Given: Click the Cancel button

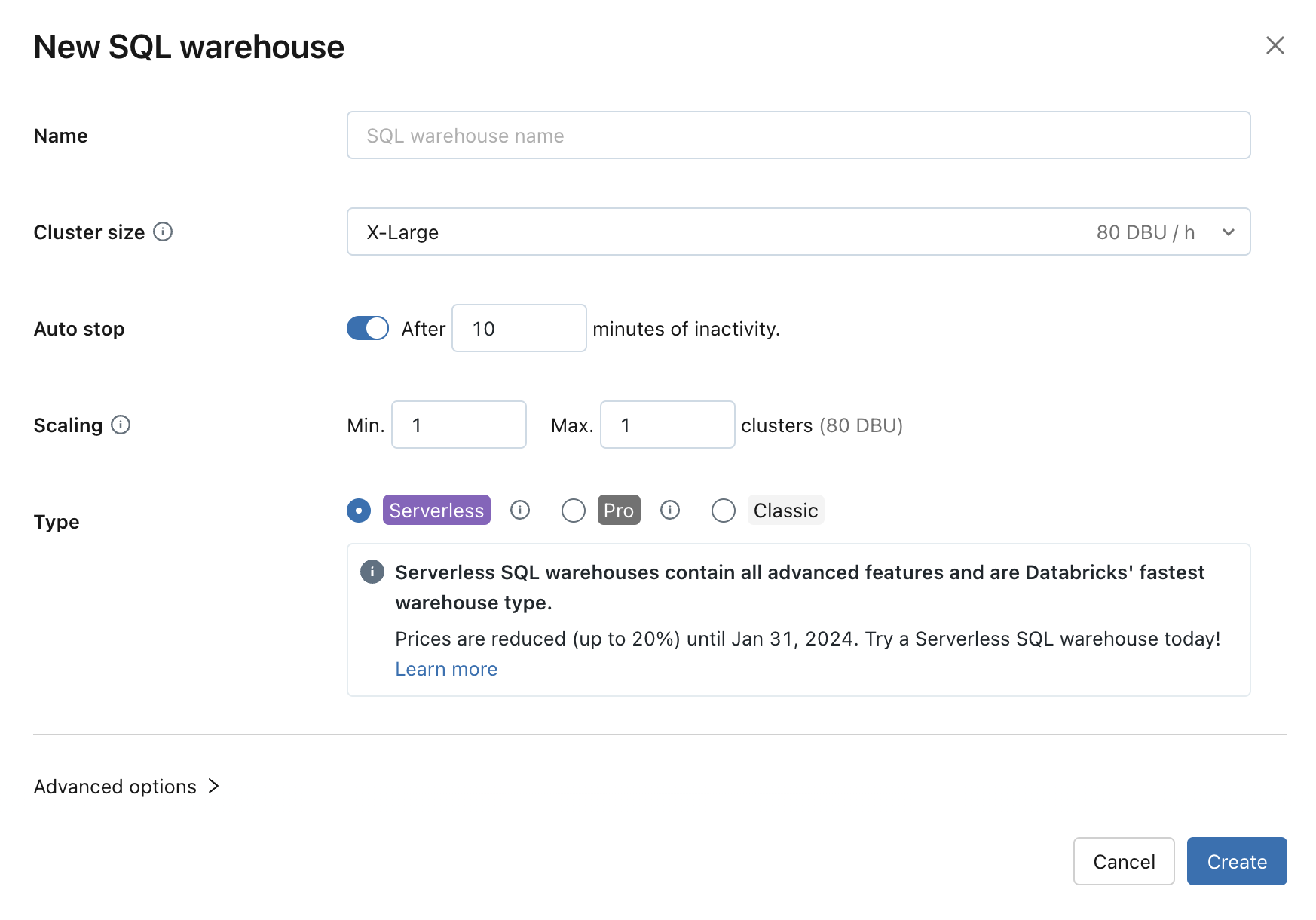Looking at the screenshot, I should coord(1124,861).
